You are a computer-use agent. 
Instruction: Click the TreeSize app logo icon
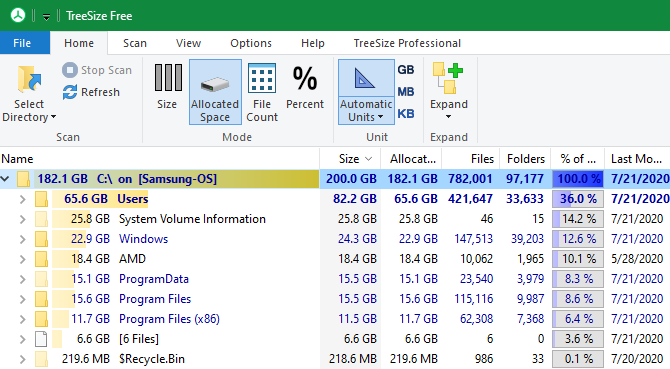[18, 15]
